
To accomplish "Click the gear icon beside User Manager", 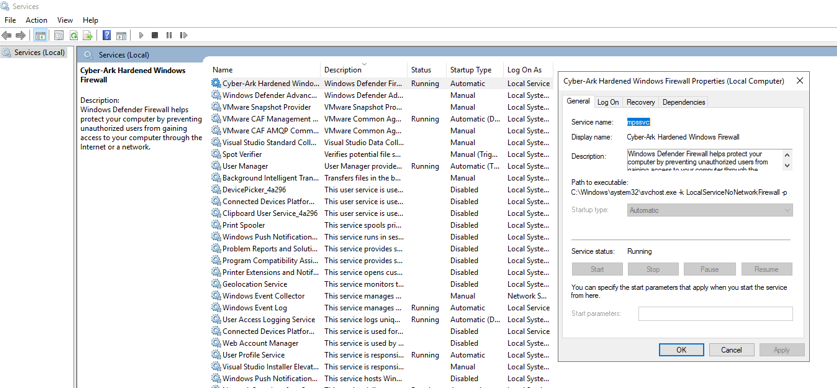I will (216, 166).
